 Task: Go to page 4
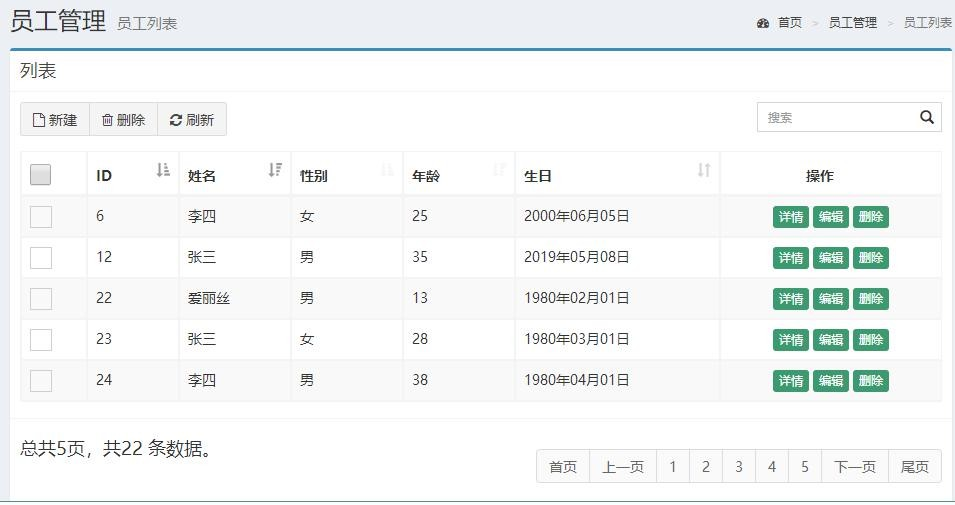click(772, 467)
